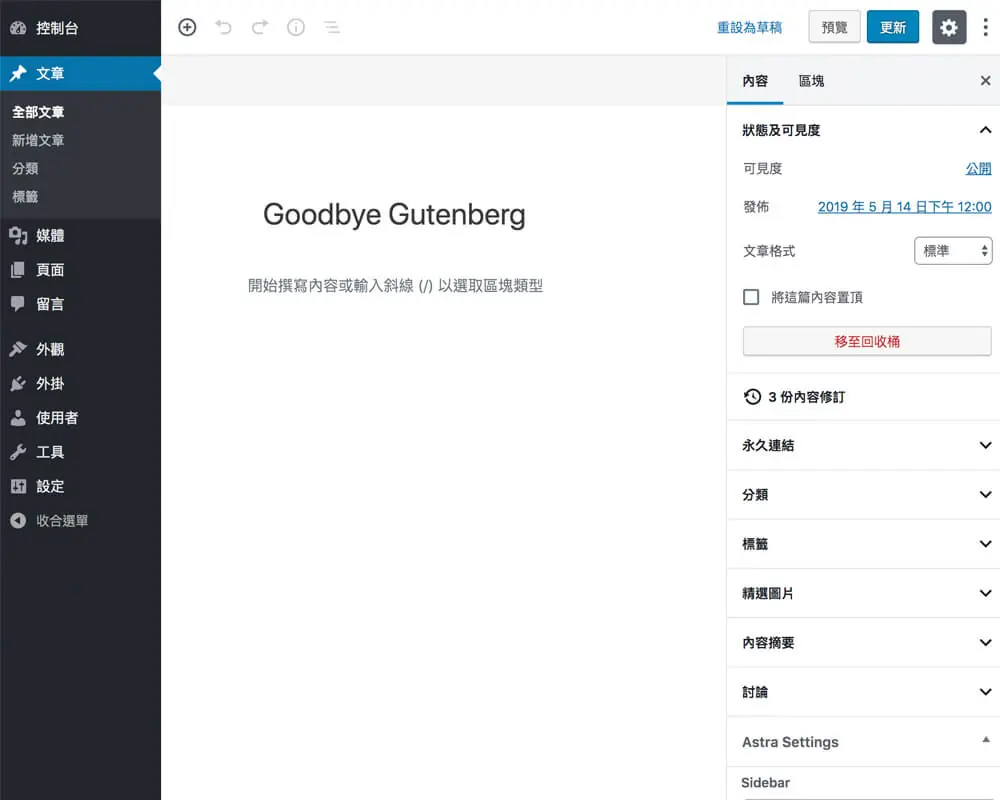Switch to the 內容 tab
The width and height of the screenshot is (1000, 800).
[755, 81]
